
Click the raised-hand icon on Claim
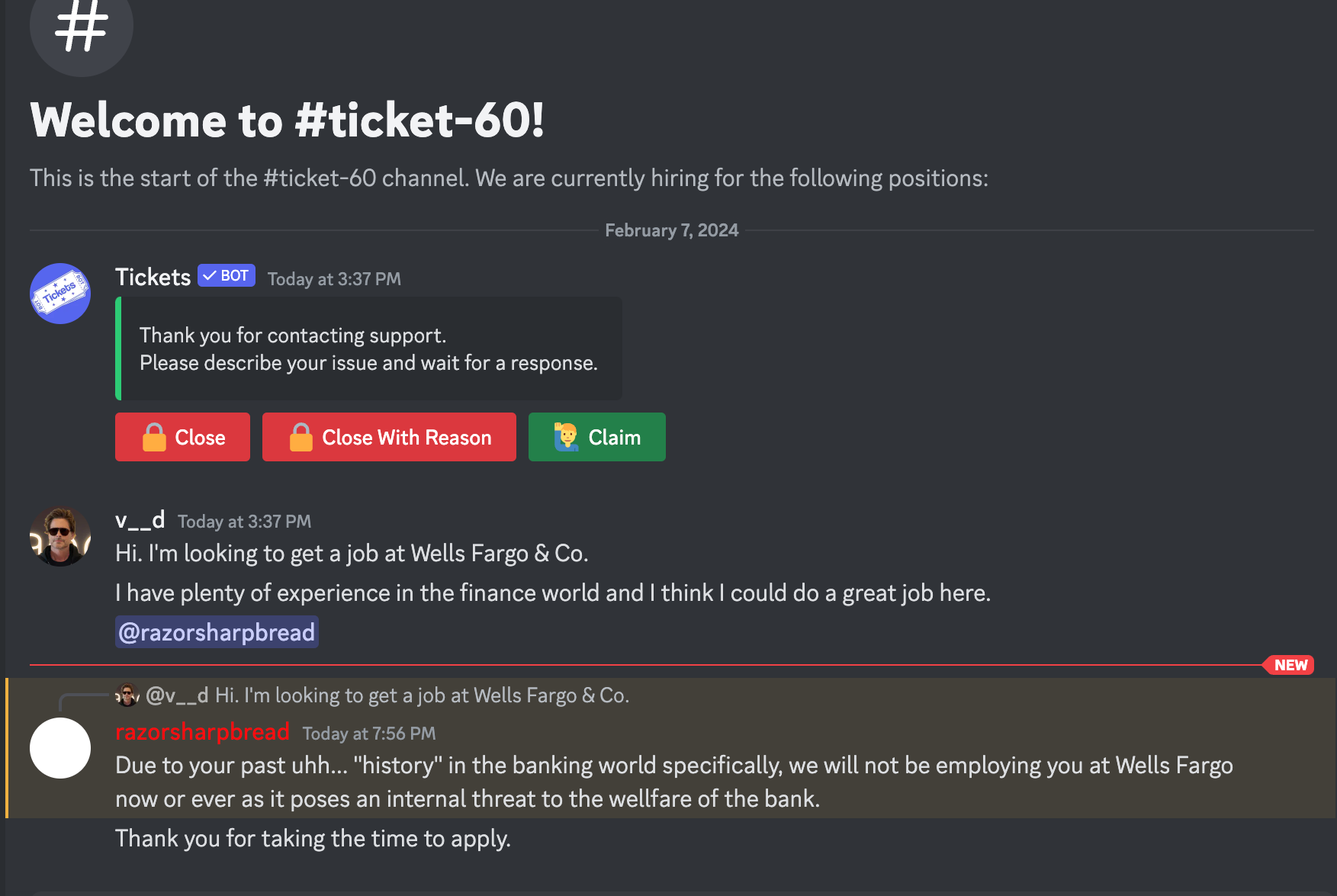(x=566, y=437)
